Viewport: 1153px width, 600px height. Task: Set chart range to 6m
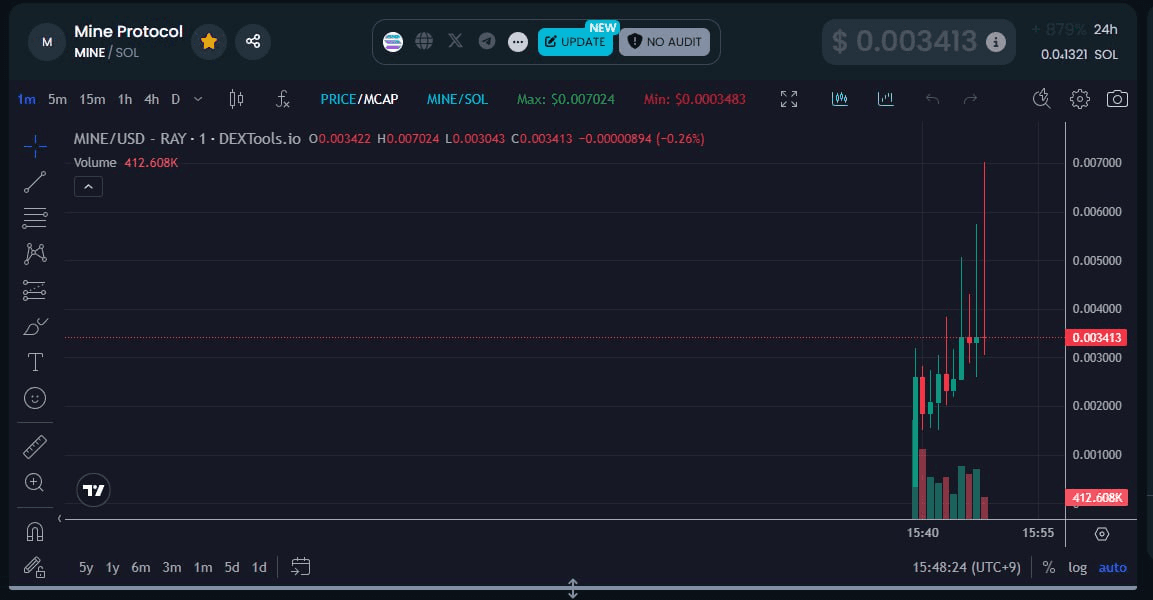click(140, 568)
